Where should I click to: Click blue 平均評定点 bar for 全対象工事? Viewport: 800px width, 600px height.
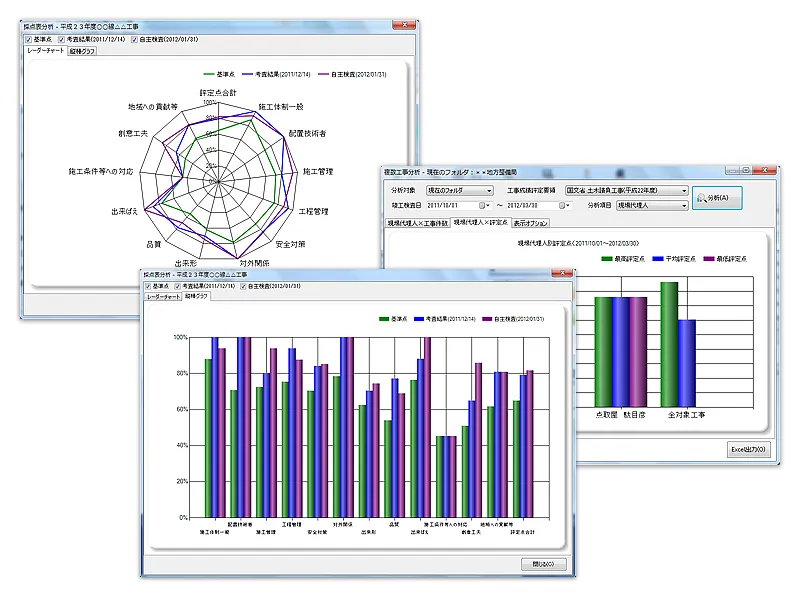(x=687, y=363)
